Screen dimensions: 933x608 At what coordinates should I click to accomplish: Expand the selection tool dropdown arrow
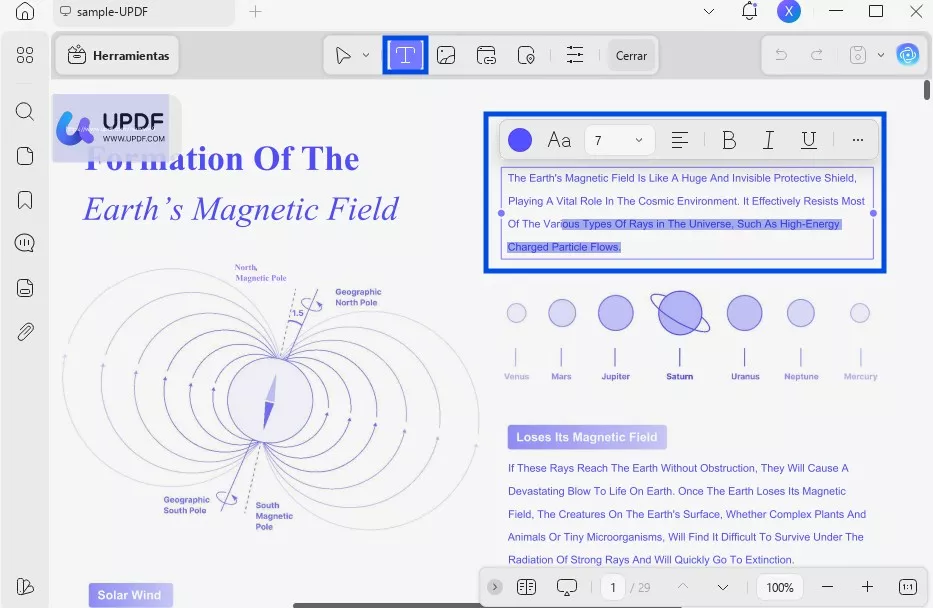pos(366,55)
